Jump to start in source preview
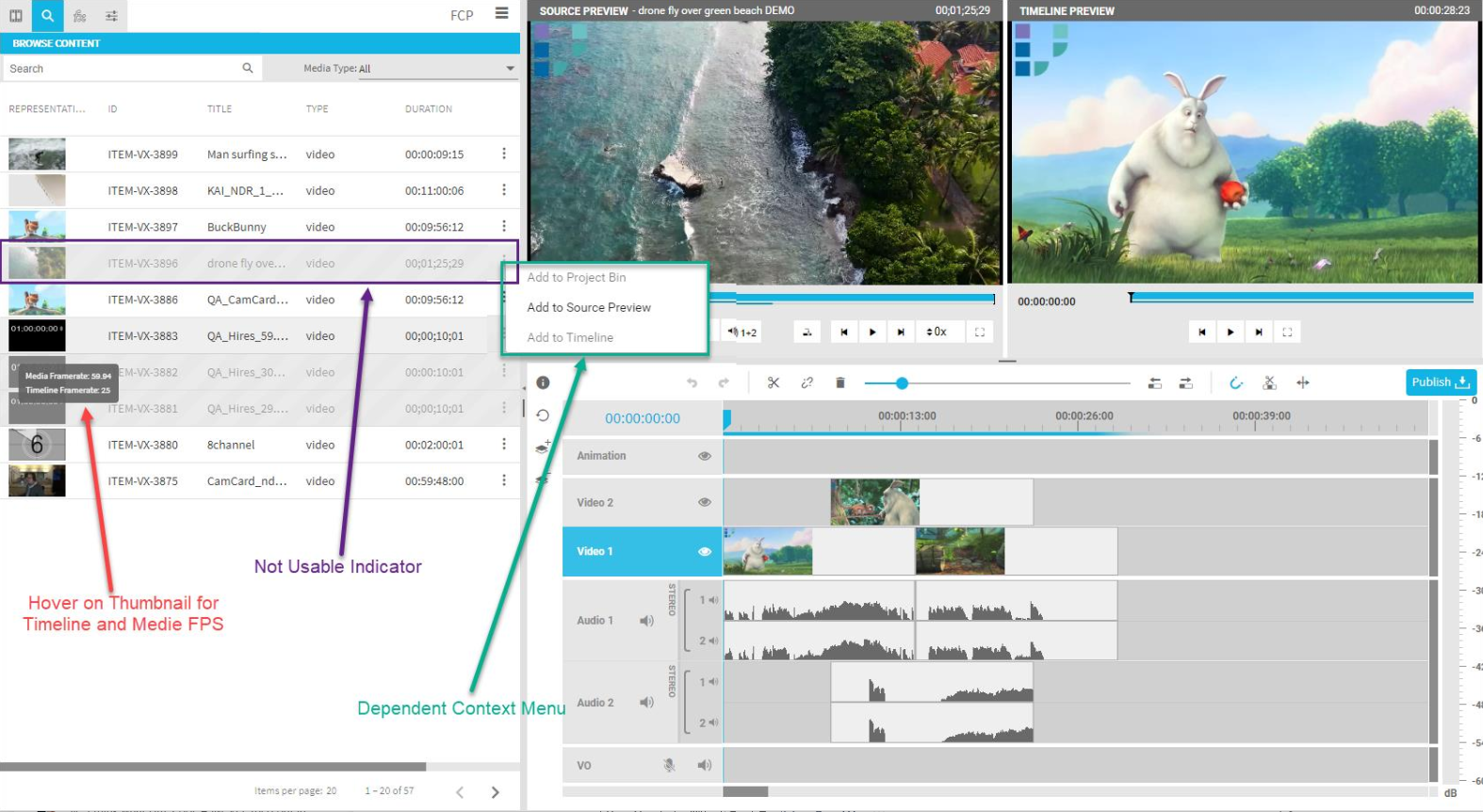The image size is (1483, 812). 844,332
